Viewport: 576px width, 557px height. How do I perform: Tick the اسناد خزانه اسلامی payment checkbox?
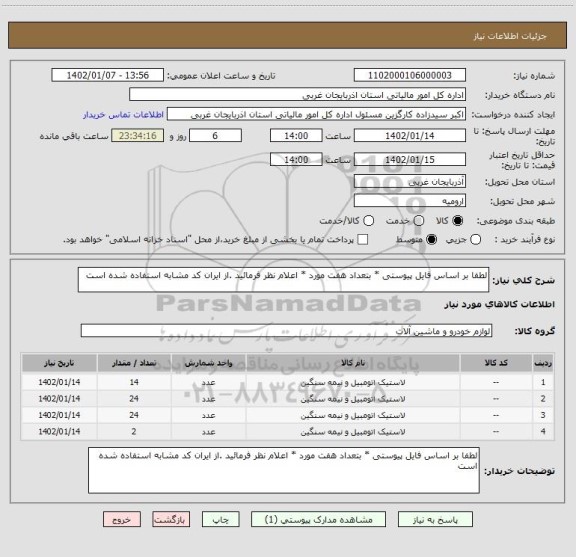click(x=363, y=240)
